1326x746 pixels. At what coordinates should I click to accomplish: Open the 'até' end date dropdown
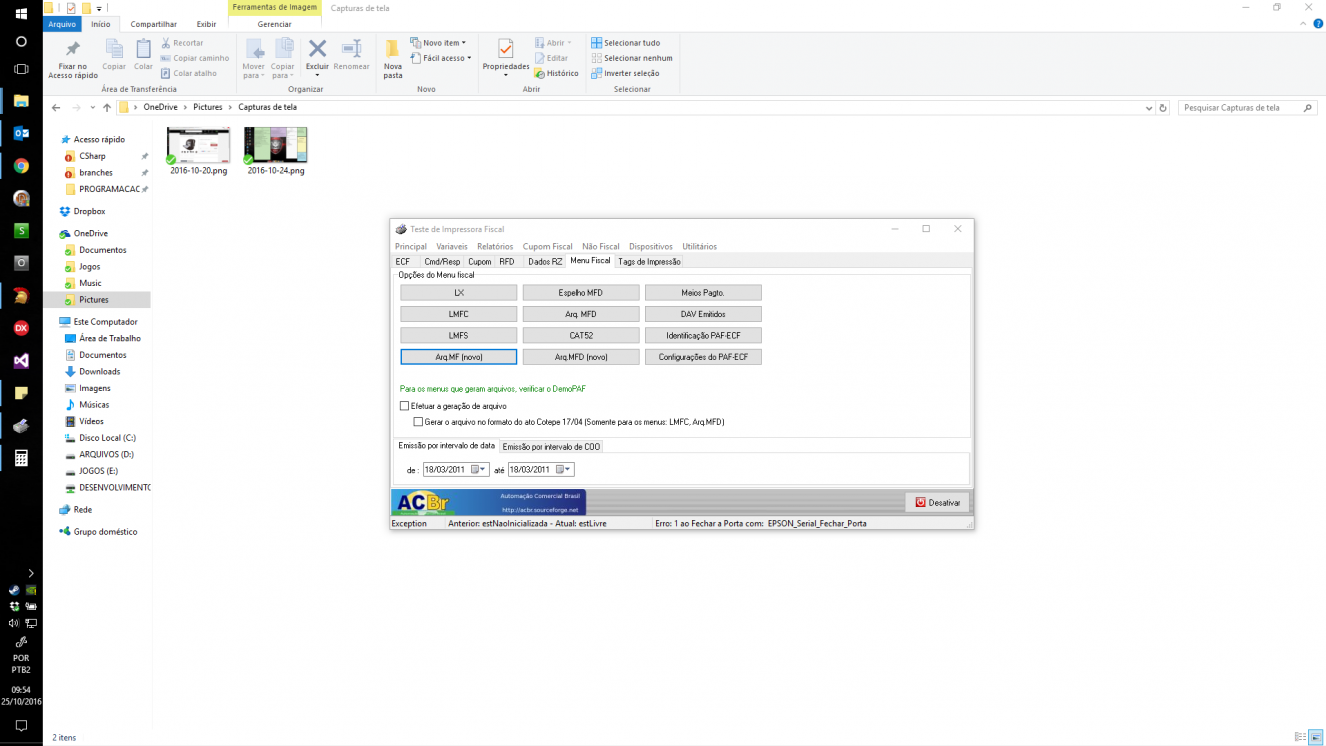pos(567,469)
